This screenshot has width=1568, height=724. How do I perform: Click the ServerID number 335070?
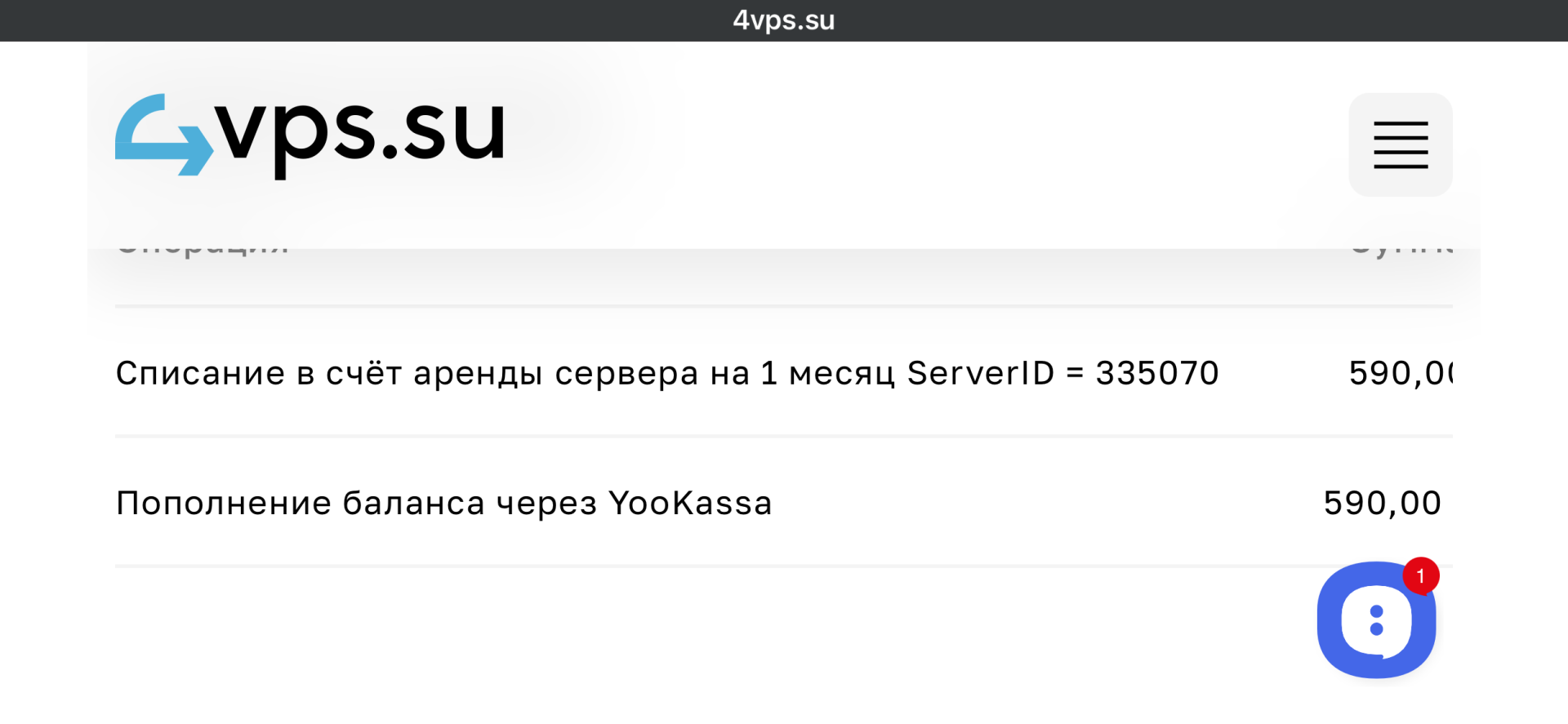1156,373
